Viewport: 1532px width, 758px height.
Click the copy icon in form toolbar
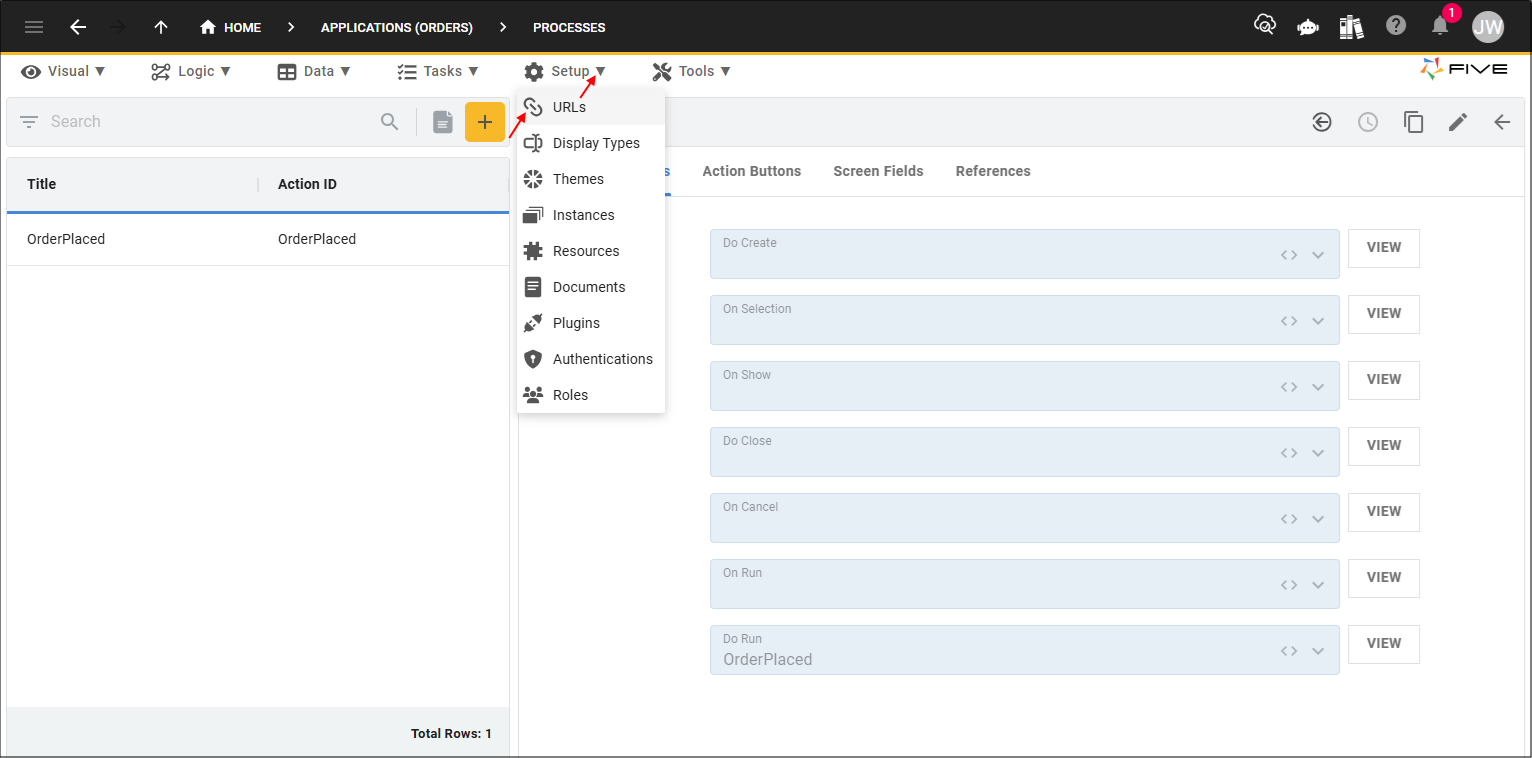click(1413, 122)
